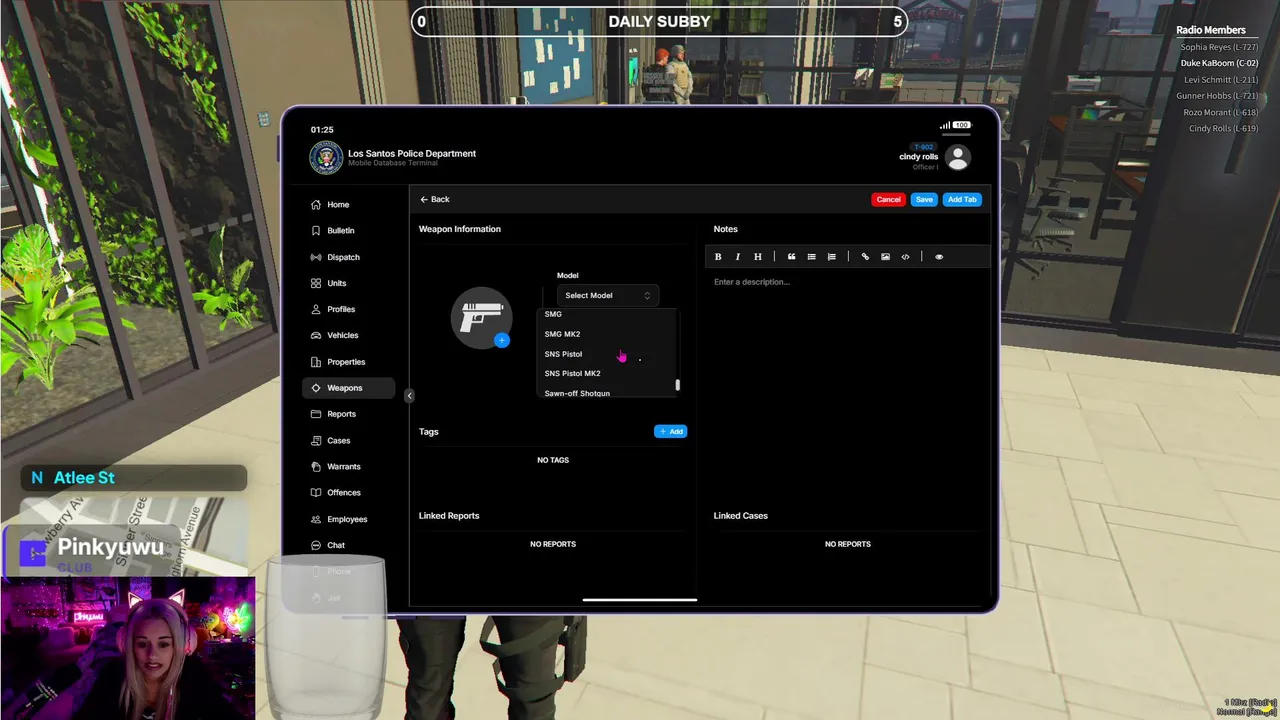Click the Notes description text field
Viewport: 1280px width, 720px height.
pos(848,282)
